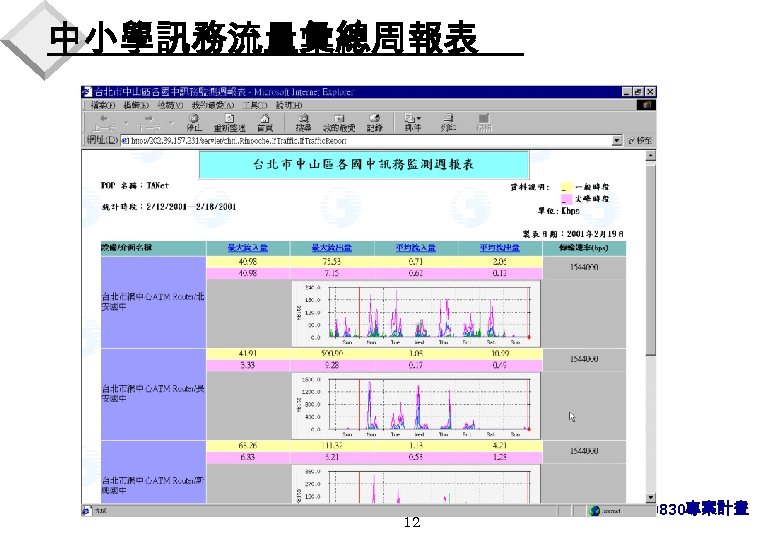780x540 pixels.
Task: Sort by 最大流入量 column link
Action: [248, 248]
